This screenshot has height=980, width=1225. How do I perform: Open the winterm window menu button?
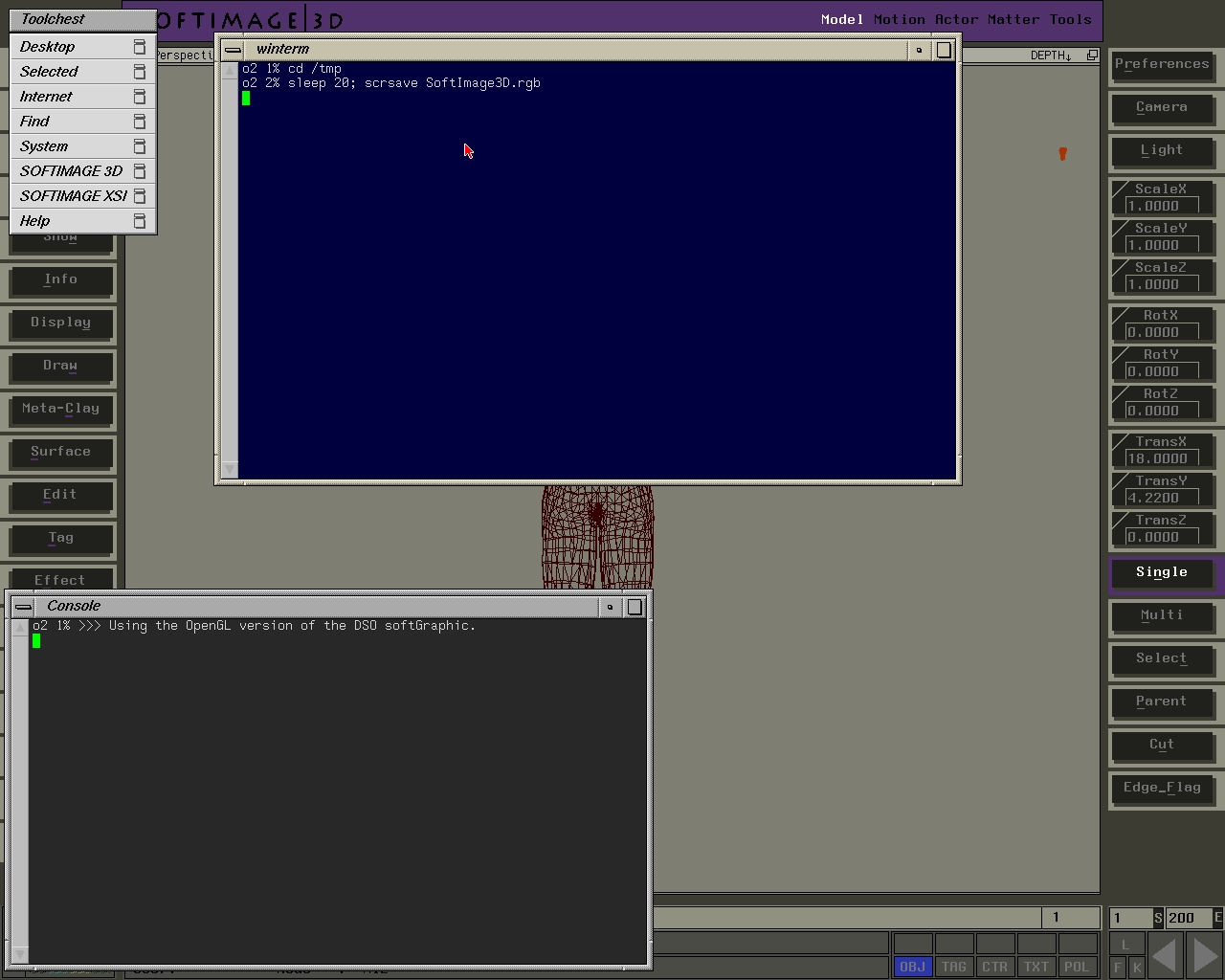pyautogui.click(x=233, y=50)
